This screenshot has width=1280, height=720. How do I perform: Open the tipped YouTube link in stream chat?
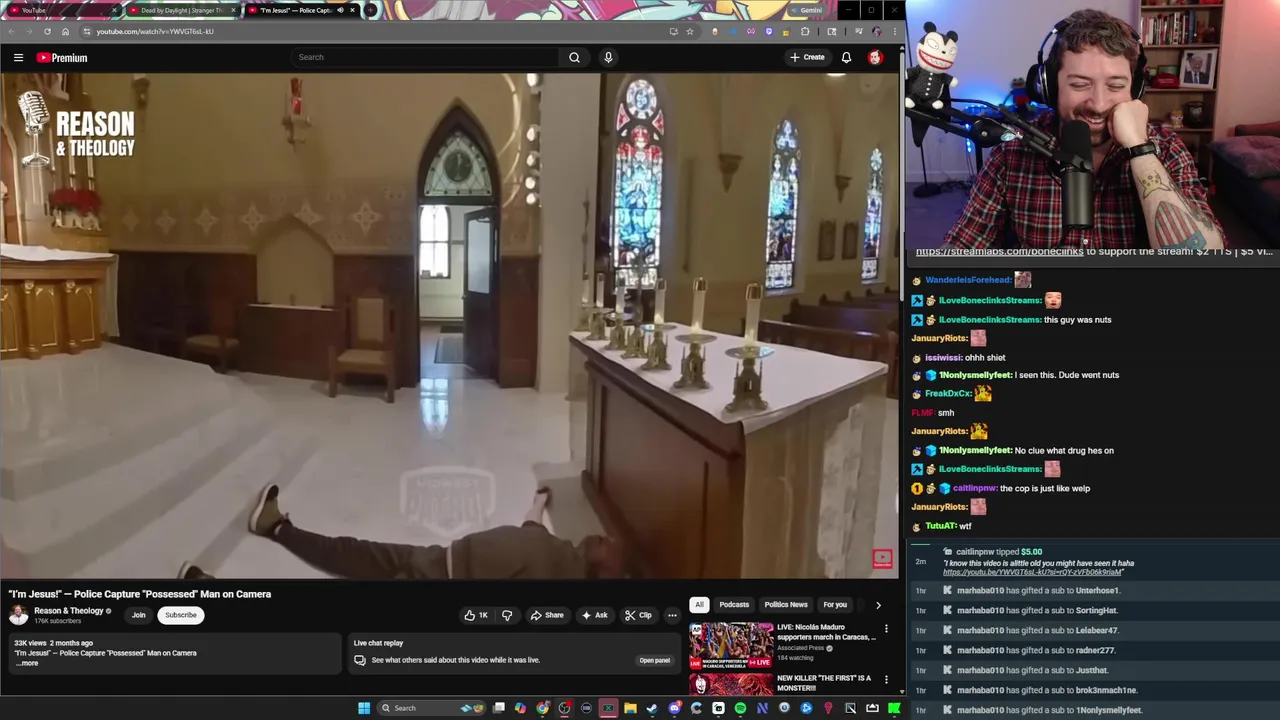tap(1032, 572)
